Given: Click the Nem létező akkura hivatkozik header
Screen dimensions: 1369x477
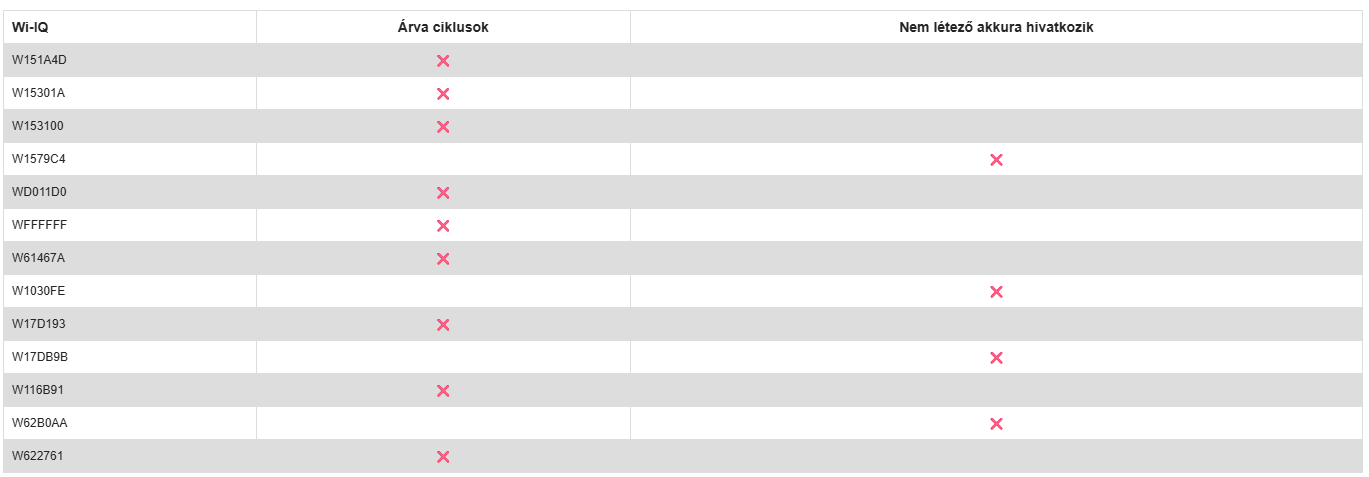Looking at the screenshot, I should (x=996, y=27).
